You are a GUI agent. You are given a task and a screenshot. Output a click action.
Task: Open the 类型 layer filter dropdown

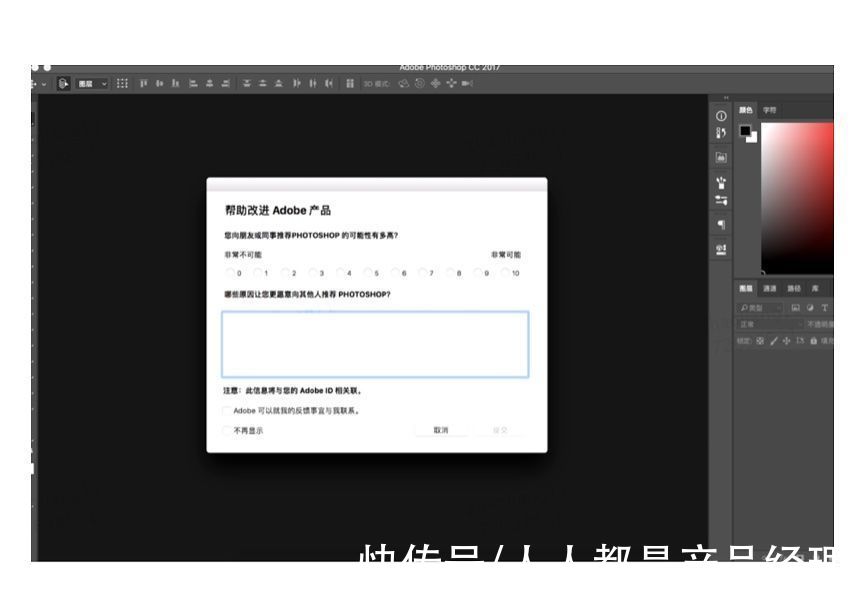click(x=760, y=308)
